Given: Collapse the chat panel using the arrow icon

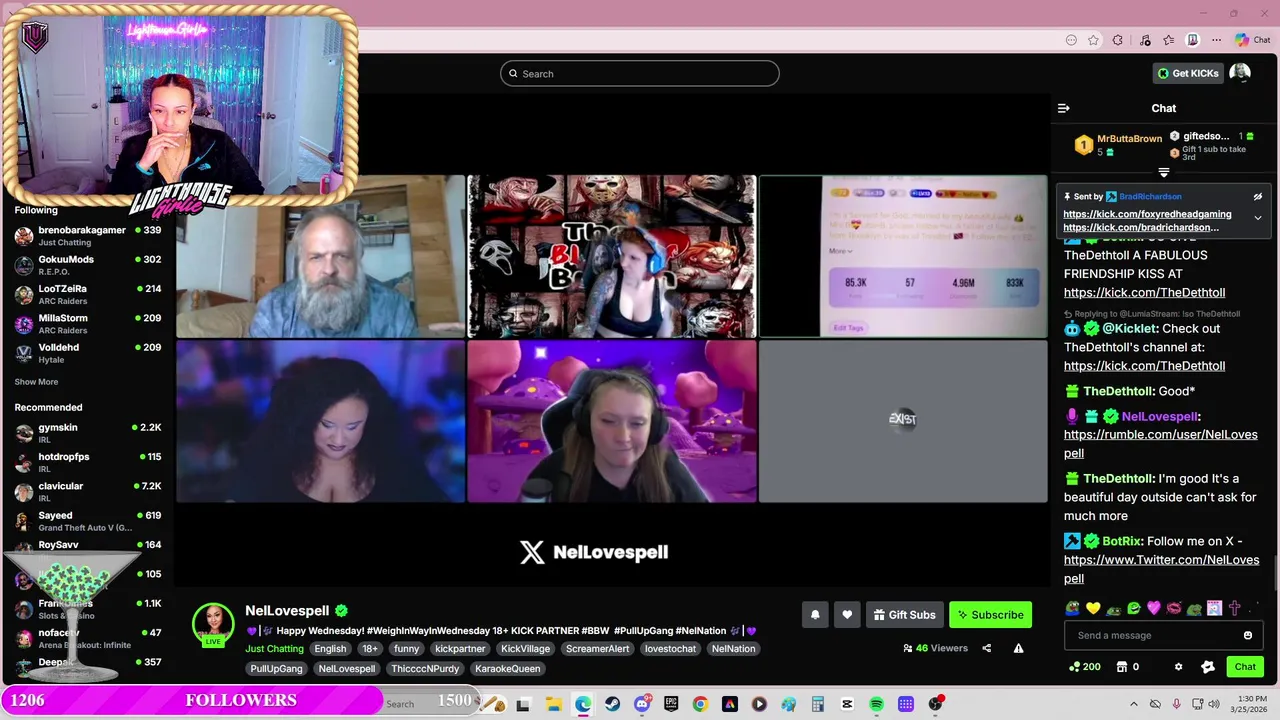Looking at the screenshot, I should tap(1063, 108).
